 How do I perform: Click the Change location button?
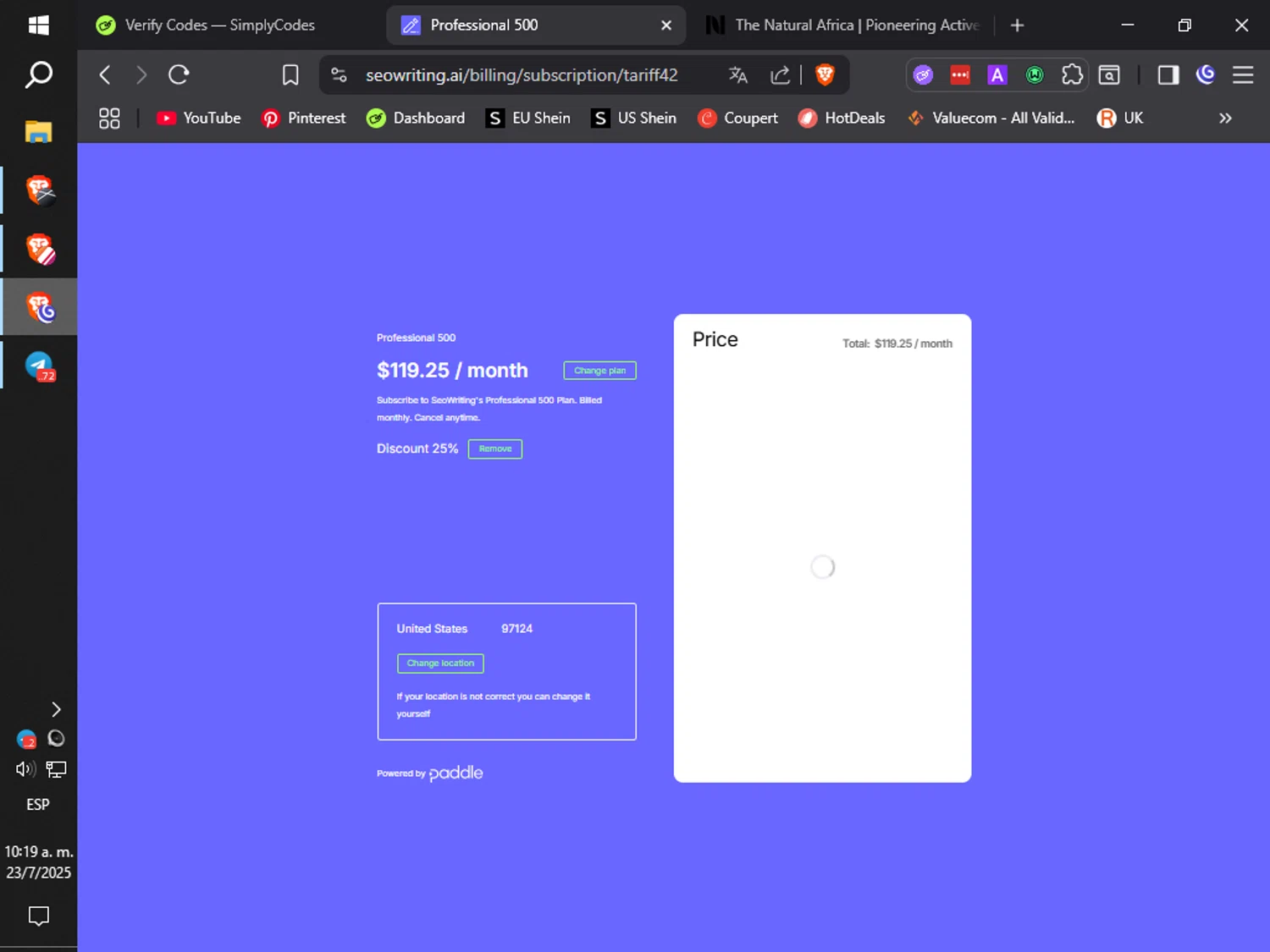pos(440,663)
